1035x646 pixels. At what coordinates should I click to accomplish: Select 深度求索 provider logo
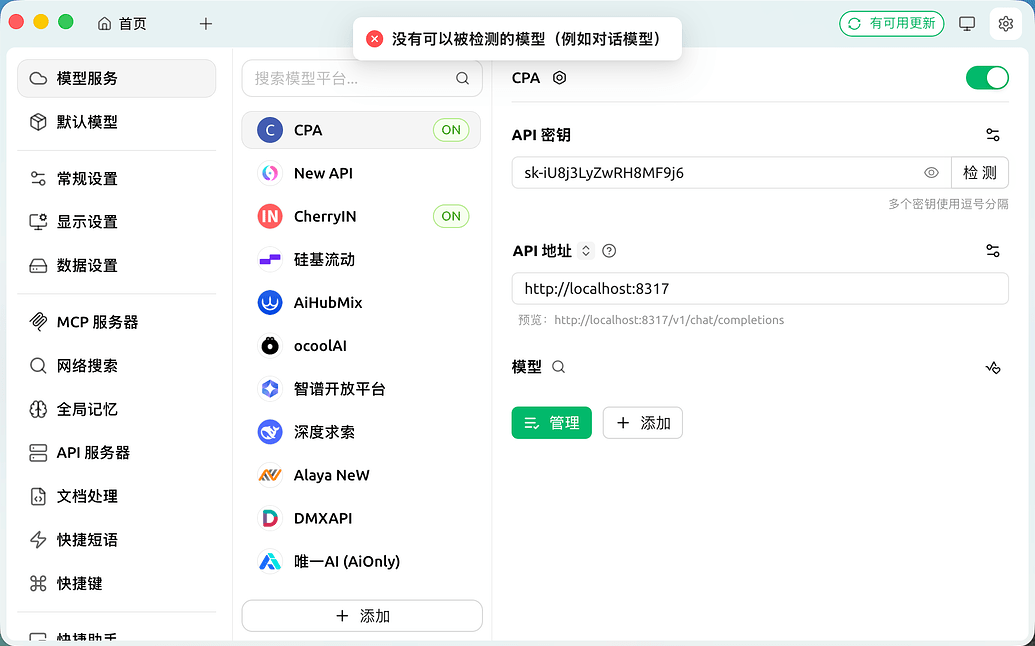tap(270, 432)
